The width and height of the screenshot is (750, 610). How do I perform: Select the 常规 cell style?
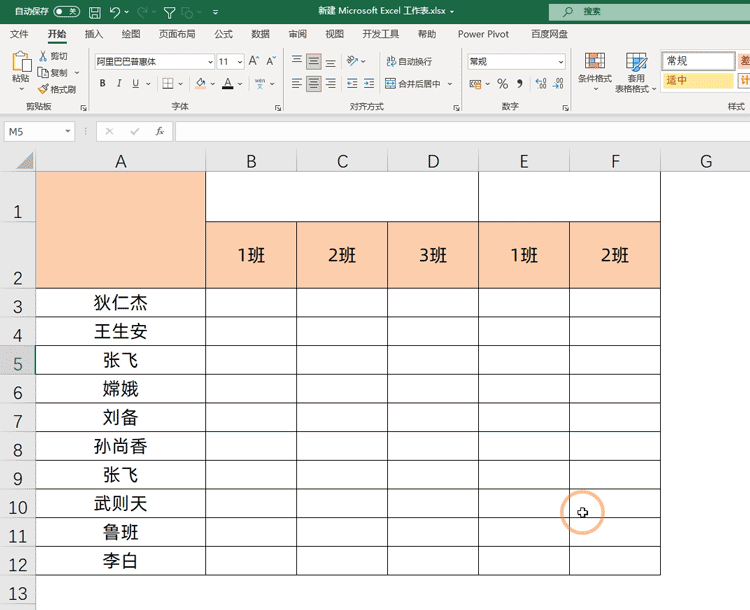(x=698, y=61)
